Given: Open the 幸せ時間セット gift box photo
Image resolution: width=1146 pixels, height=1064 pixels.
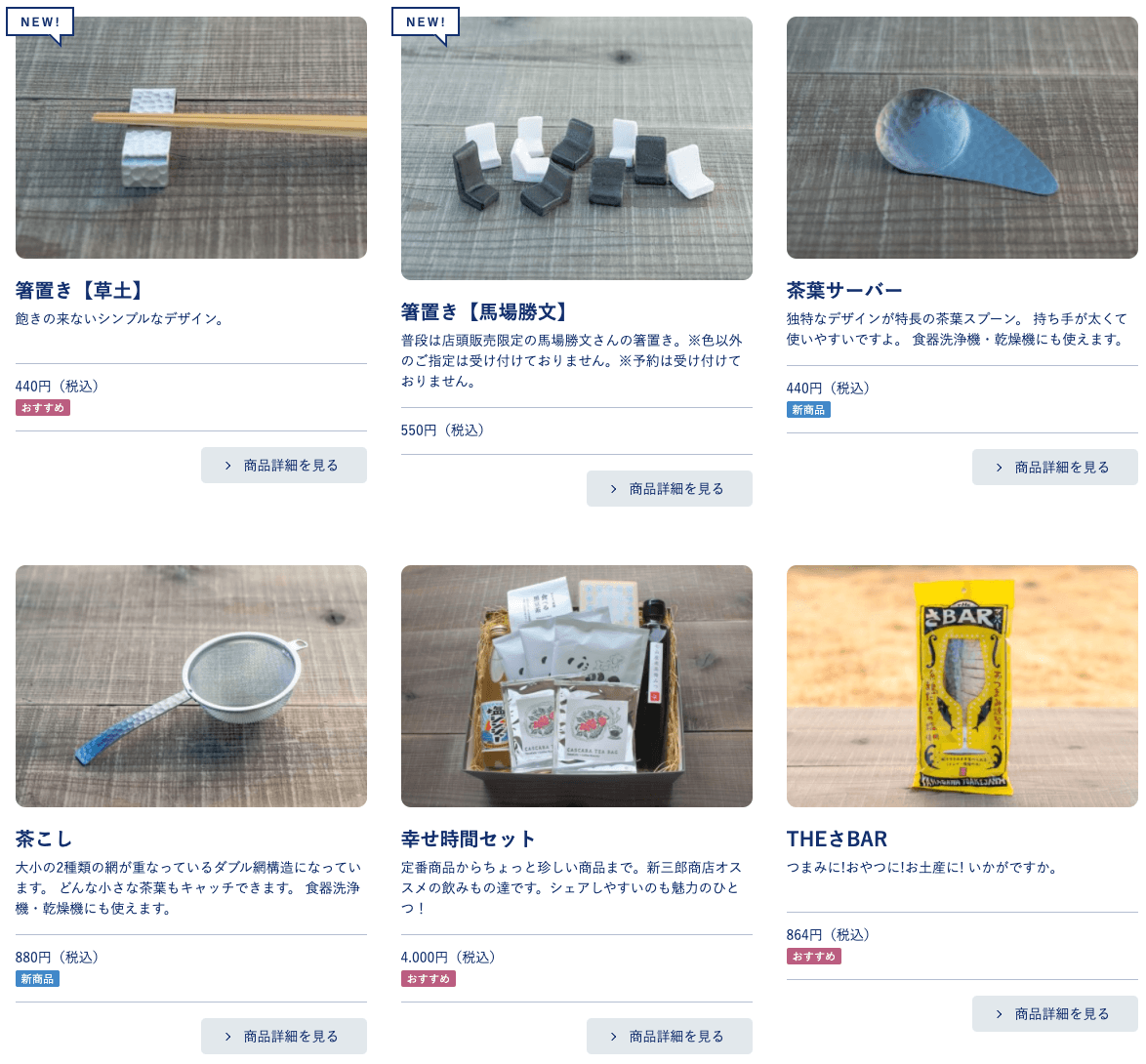Looking at the screenshot, I should [577, 686].
